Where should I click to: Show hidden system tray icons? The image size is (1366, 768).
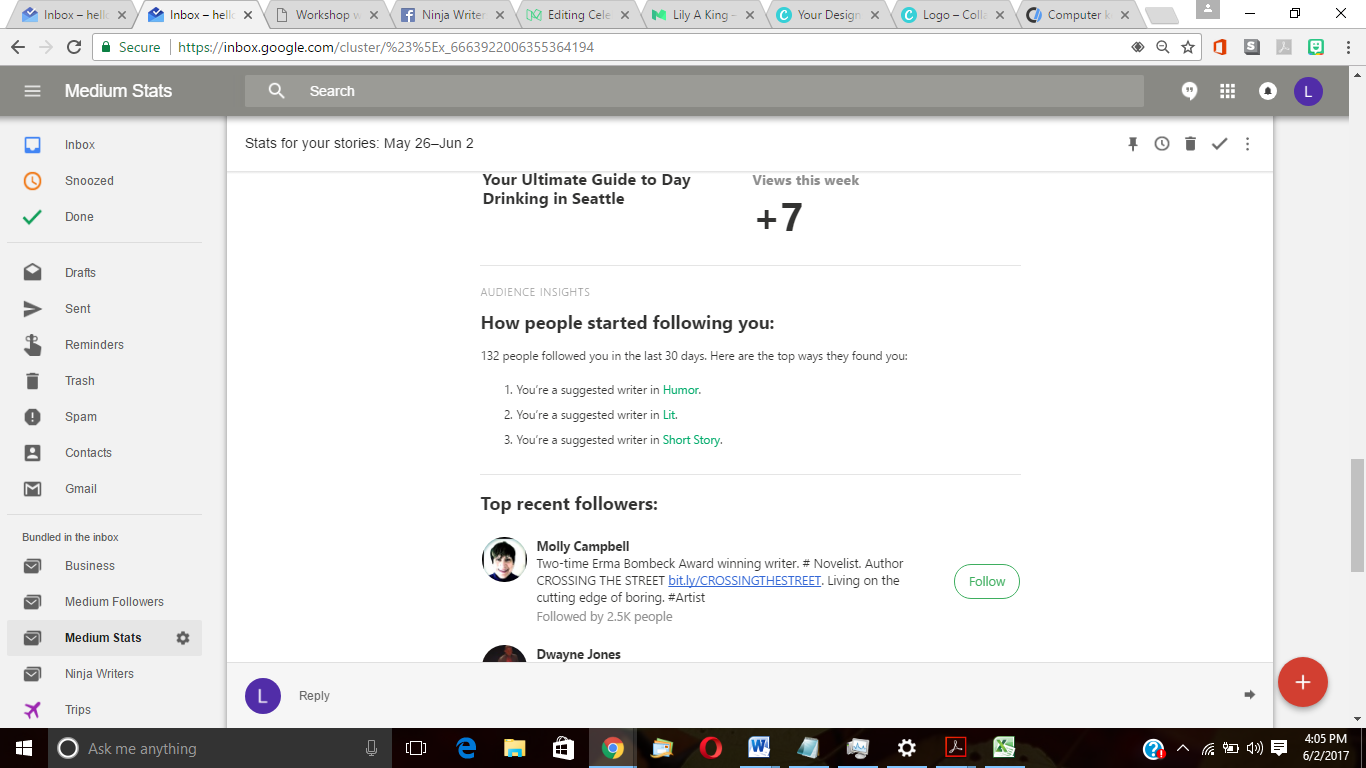pos(1182,748)
